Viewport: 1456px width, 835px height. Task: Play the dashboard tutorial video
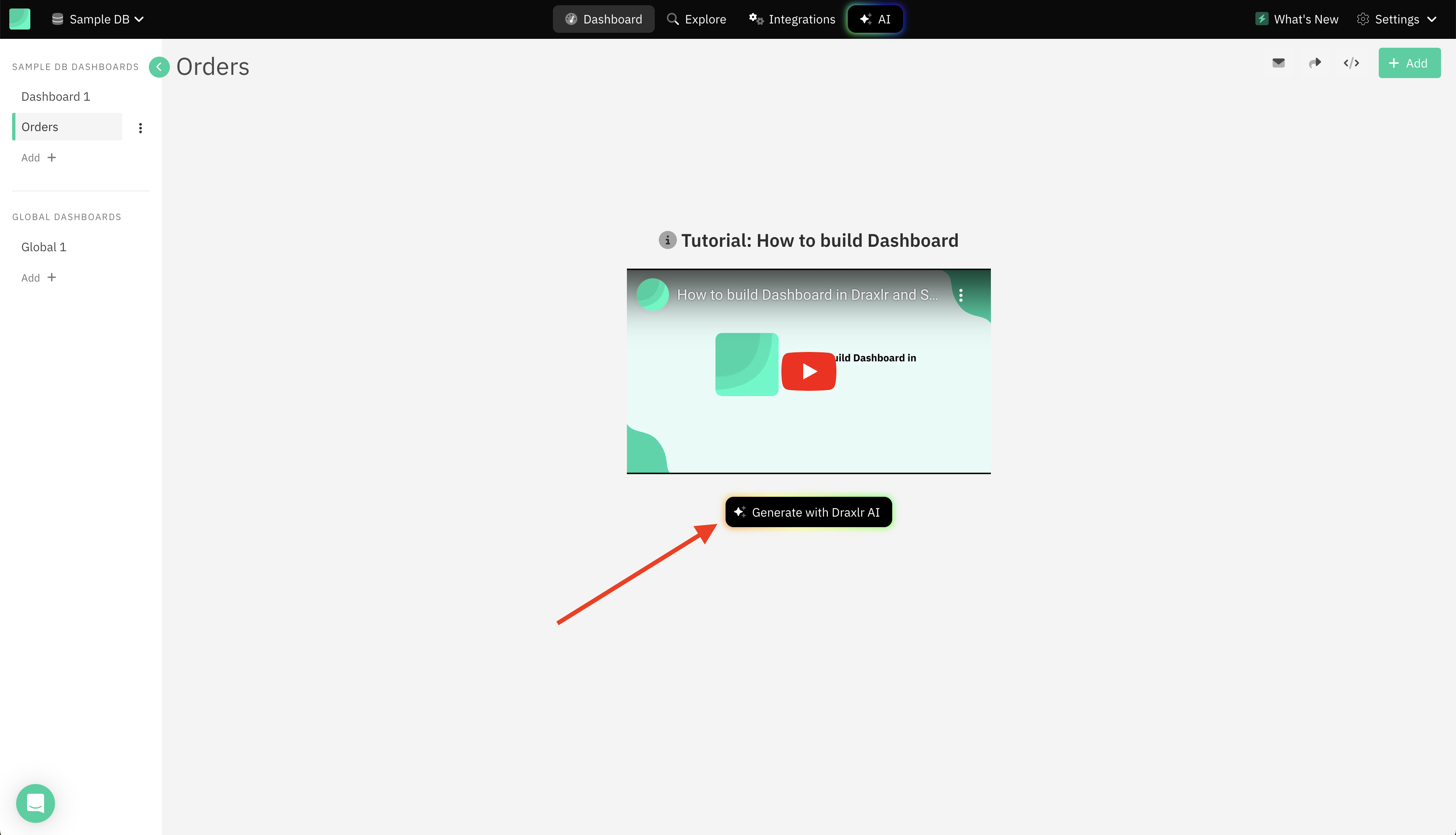(x=808, y=372)
